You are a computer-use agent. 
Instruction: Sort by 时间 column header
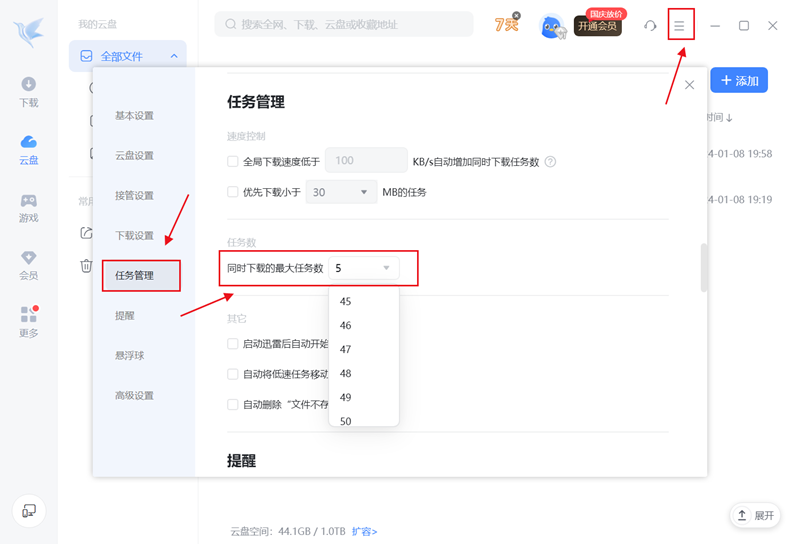click(x=720, y=117)
